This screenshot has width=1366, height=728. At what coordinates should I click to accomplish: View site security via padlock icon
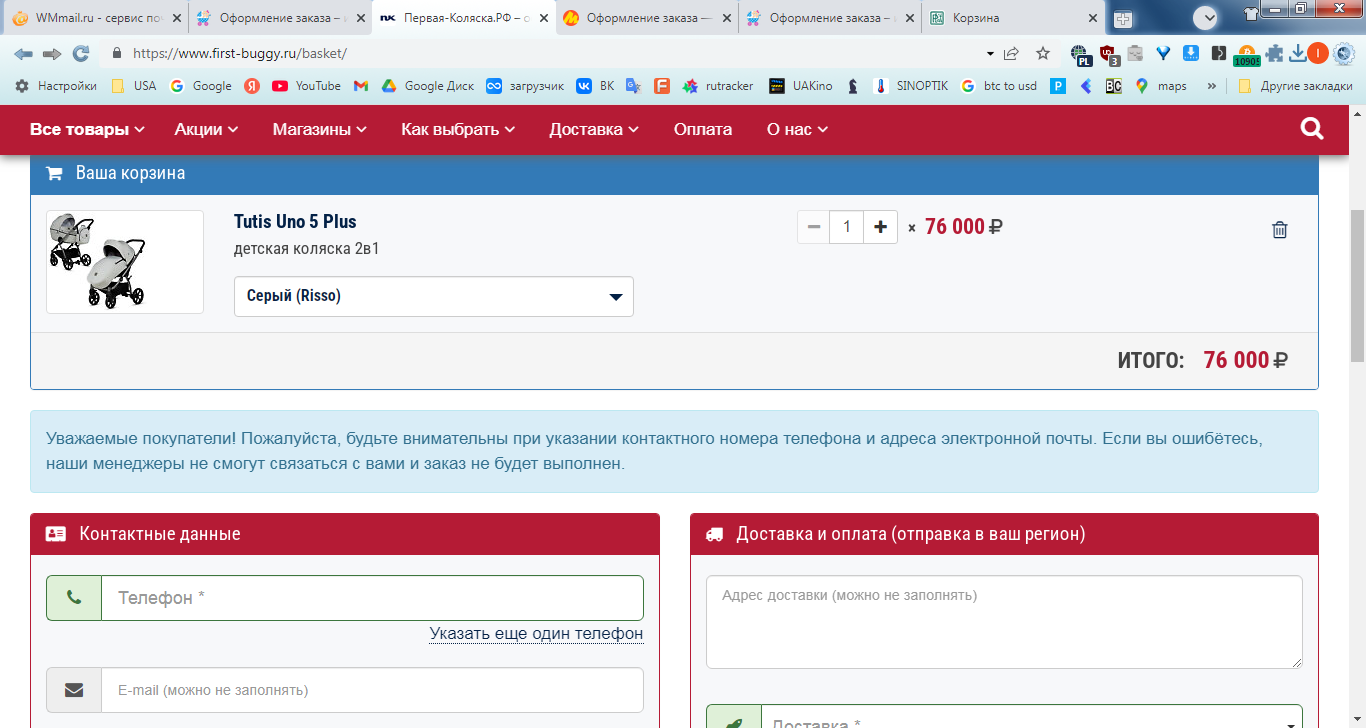point(117,53)
